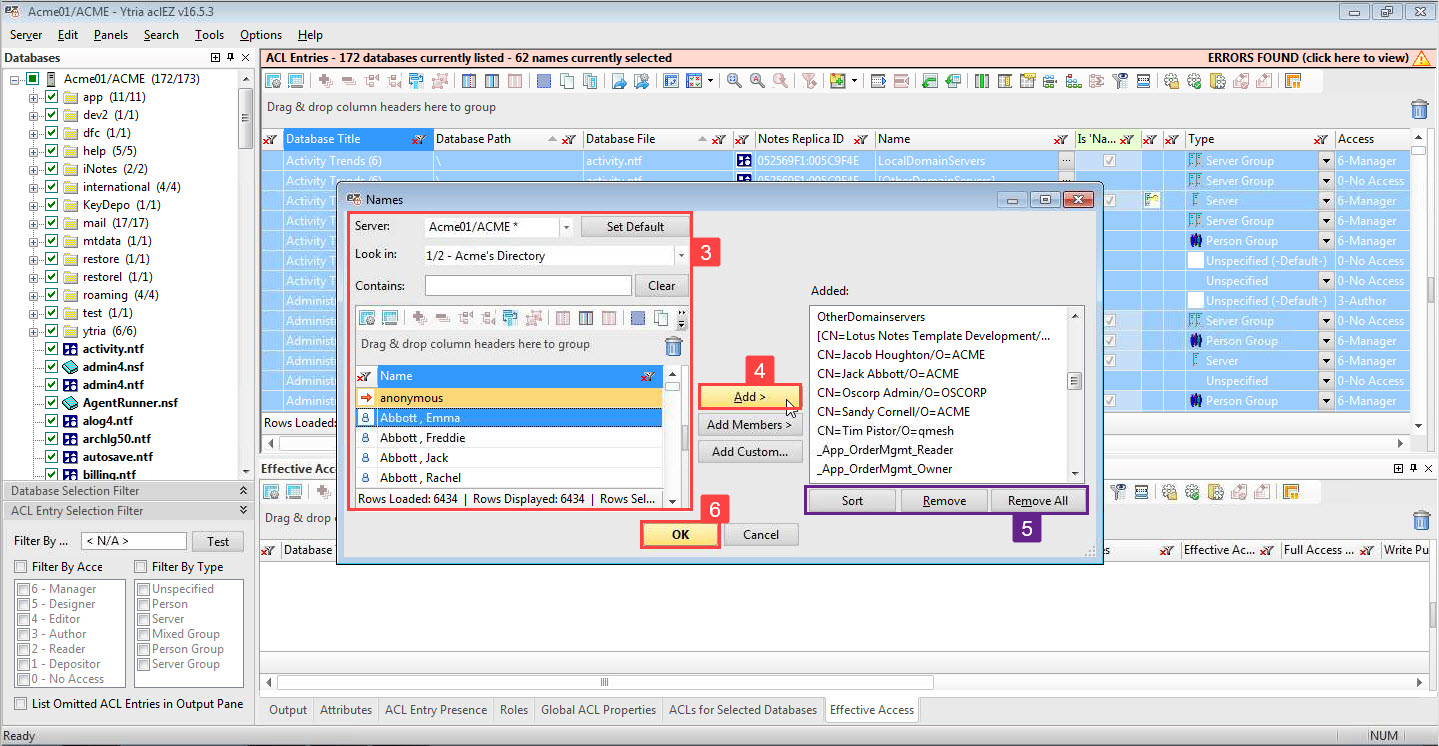Click the Add Members button
The width and height of the screenshot is (1439, 746).
pos(749,424)
